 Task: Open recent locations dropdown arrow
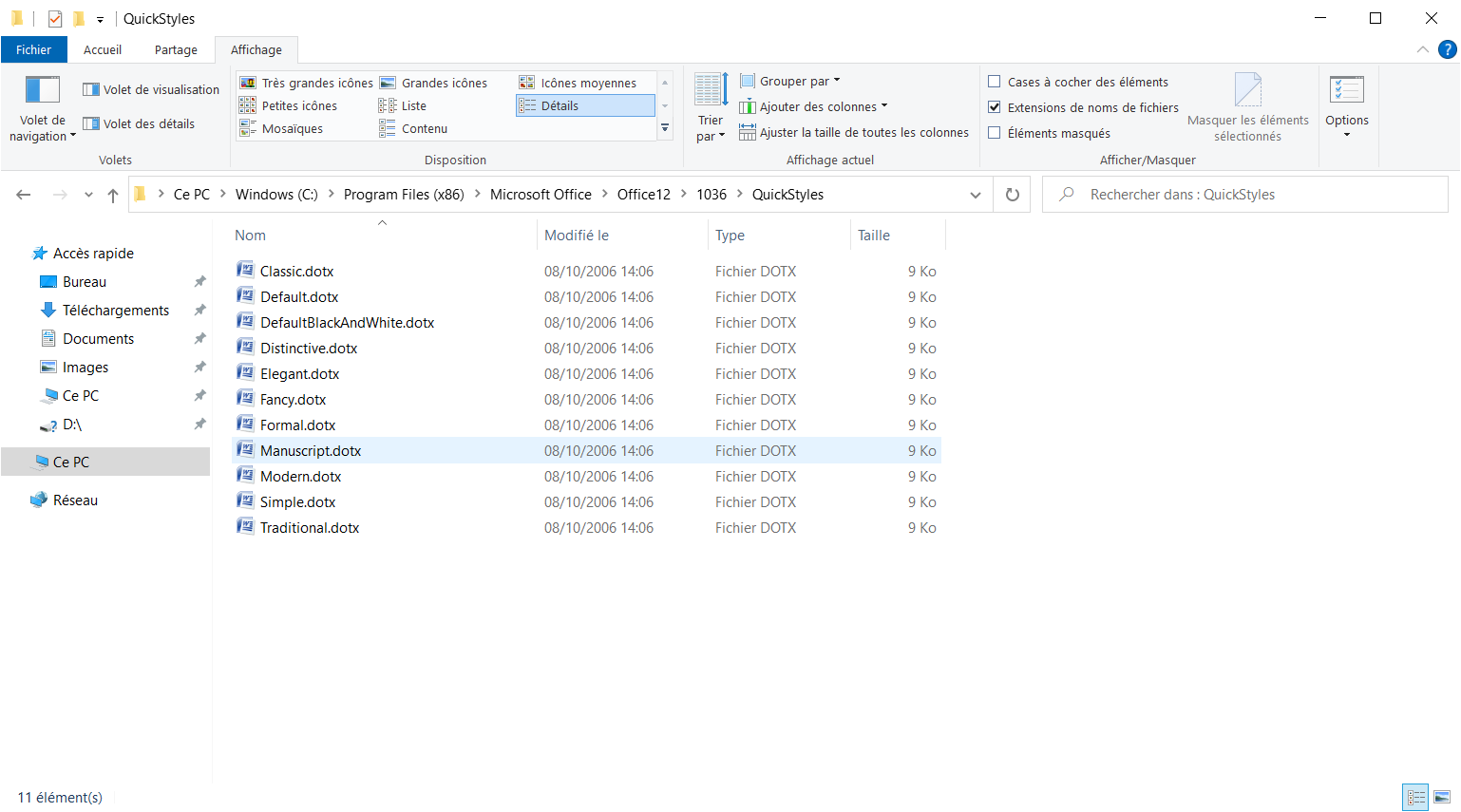click(x=88, y=195)
